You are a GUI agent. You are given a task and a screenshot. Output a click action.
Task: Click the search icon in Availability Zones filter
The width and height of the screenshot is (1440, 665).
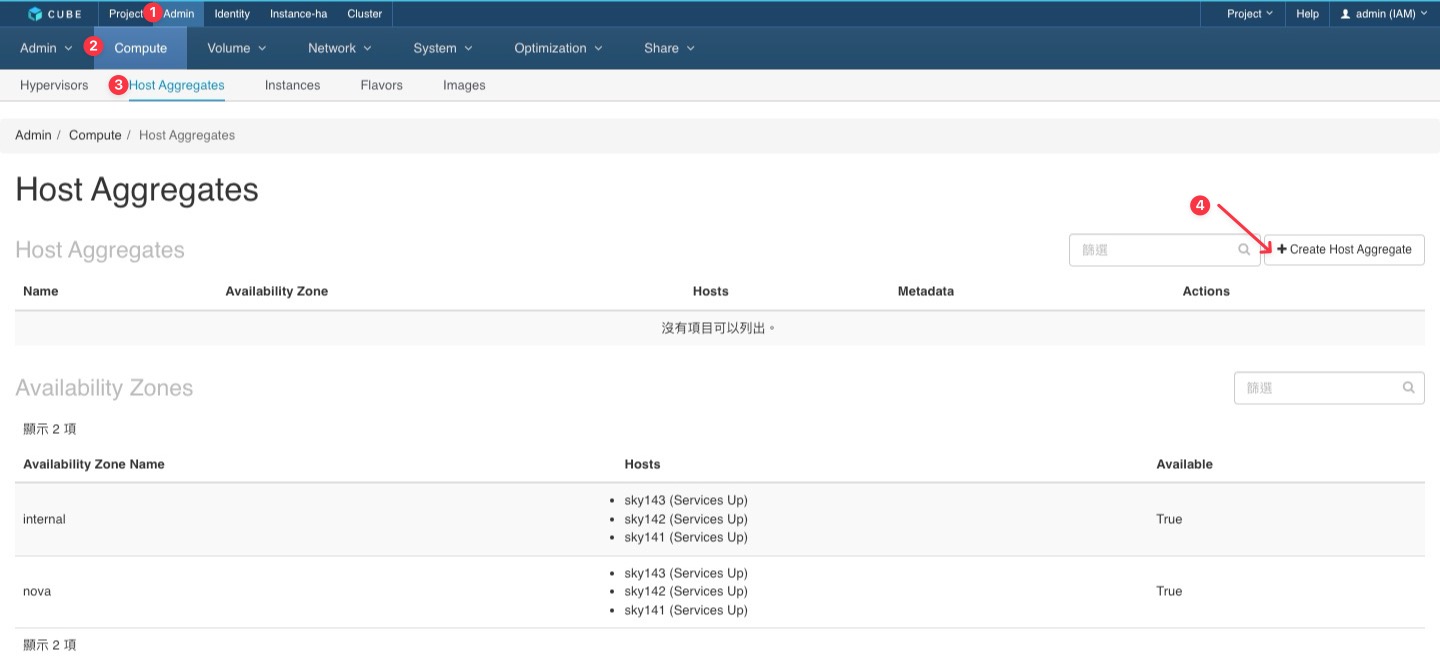1409,388
